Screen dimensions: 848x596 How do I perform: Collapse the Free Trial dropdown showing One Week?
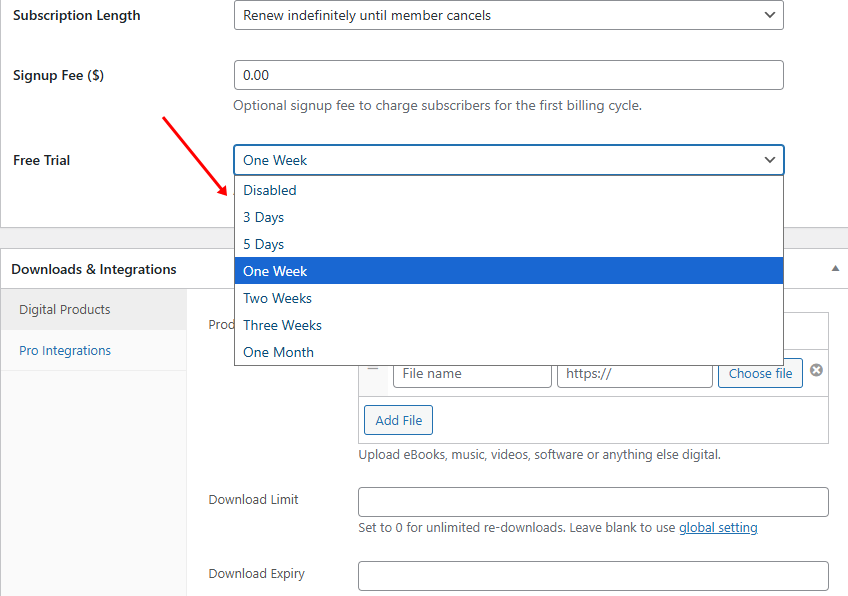[508, 160]
